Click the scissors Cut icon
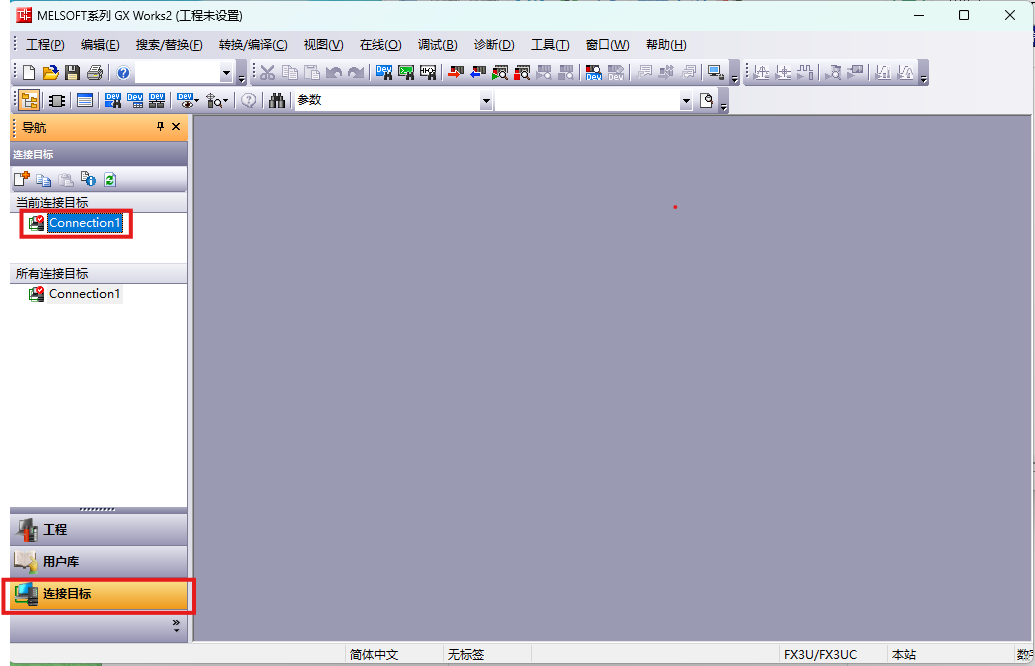The width and height of the screenshot is (1035, 666). [267, 73]
